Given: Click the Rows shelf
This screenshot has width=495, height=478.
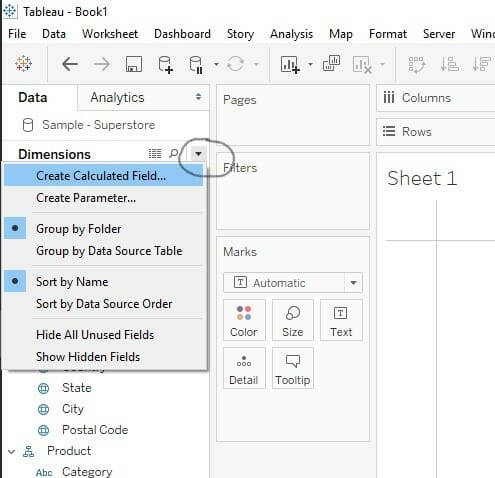Looking at the screenshot, I should [435, 132].
